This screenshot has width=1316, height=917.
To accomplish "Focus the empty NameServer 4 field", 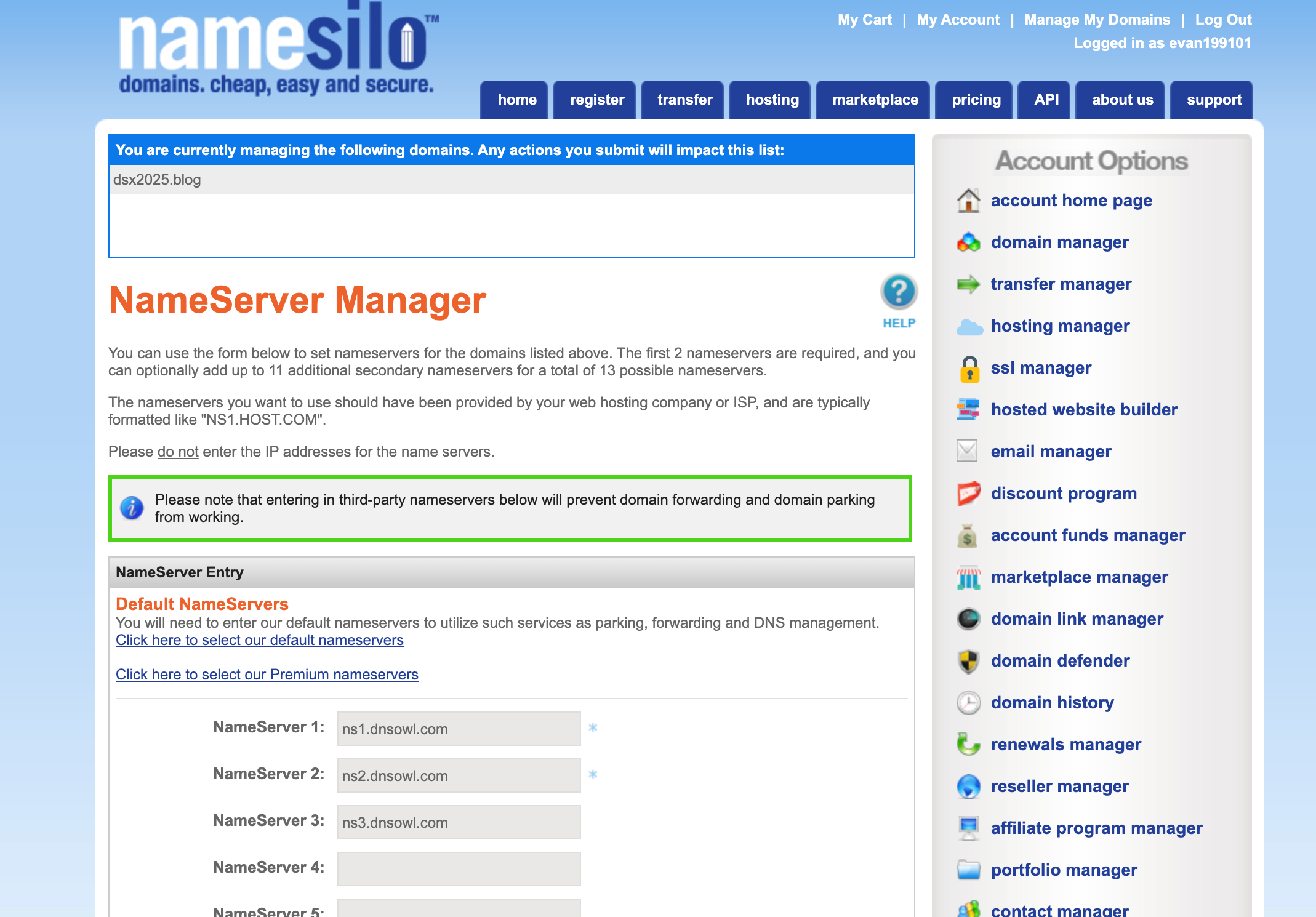I will tap(459, 869).
